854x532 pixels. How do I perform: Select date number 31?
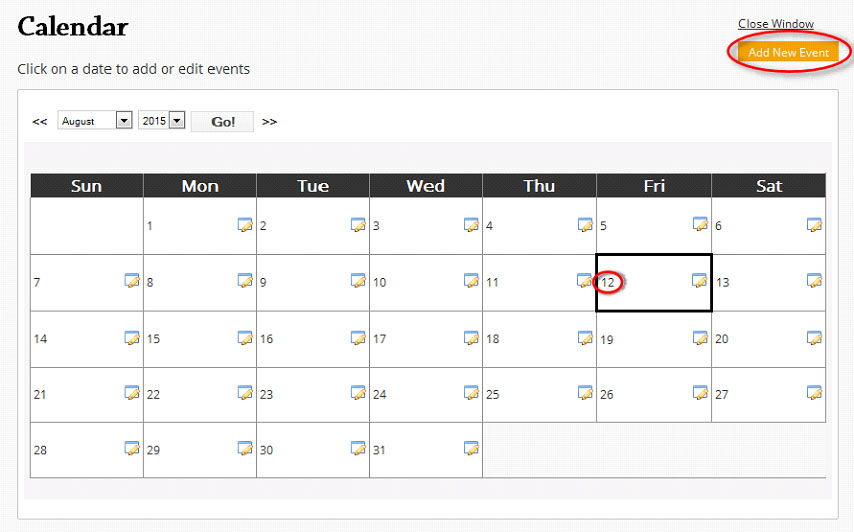379,450
